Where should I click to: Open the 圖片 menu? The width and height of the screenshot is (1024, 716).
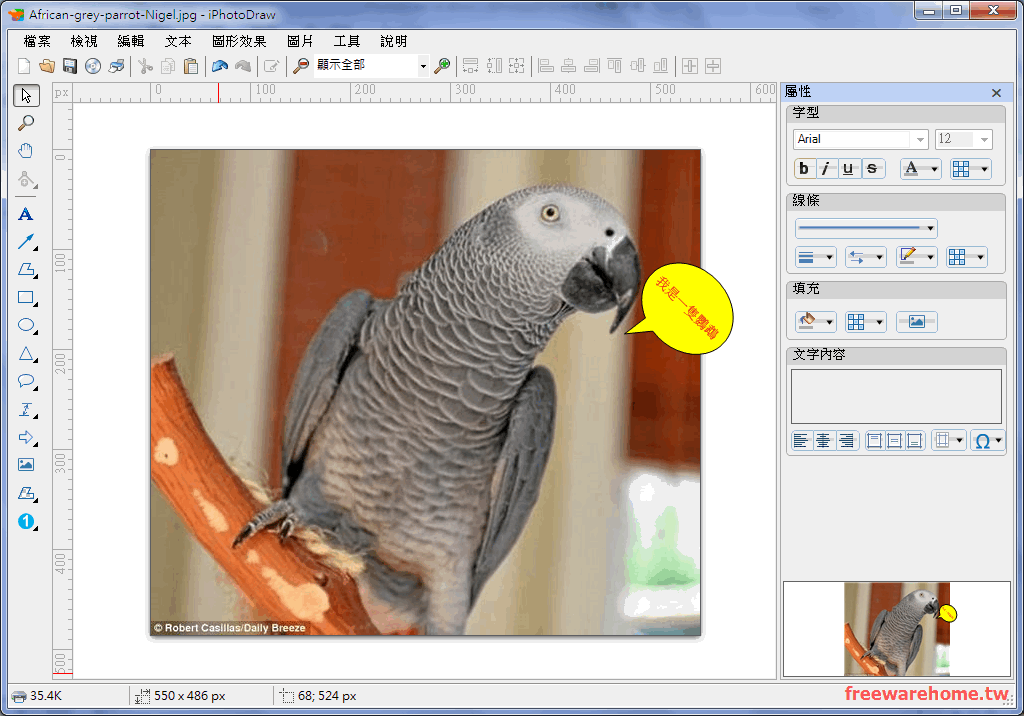tap(300, 41)
